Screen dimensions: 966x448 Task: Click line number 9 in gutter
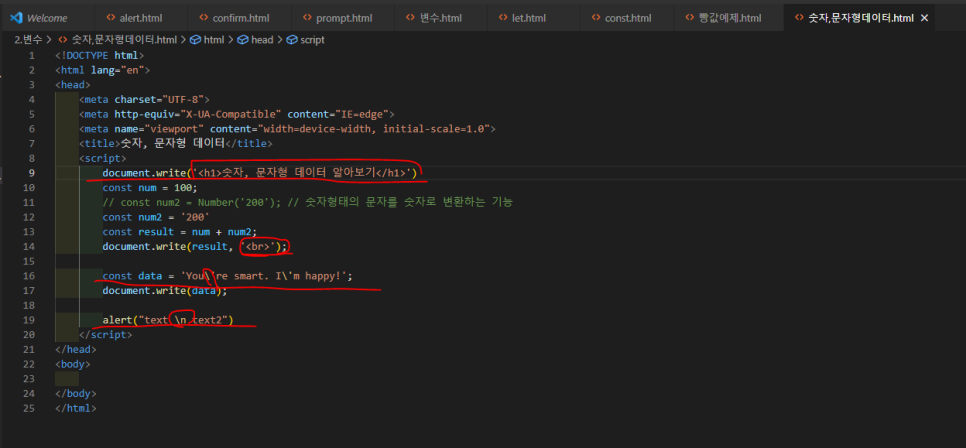click(31, 173)
